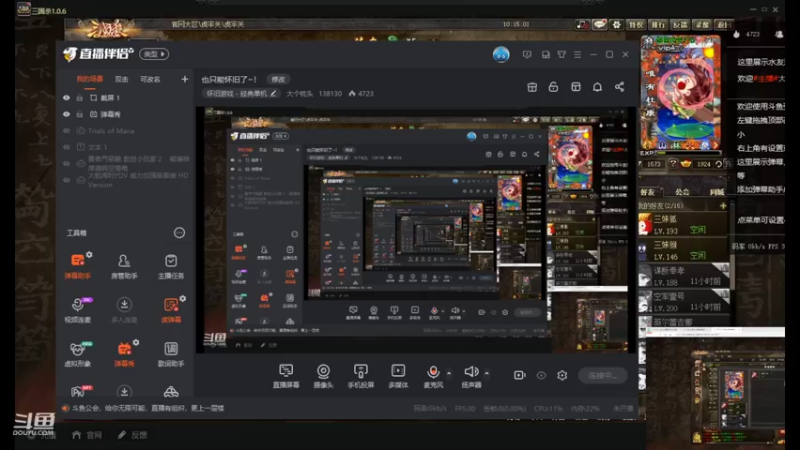
Task: Click the share icon in the stream header
Action: pos(619,87)
